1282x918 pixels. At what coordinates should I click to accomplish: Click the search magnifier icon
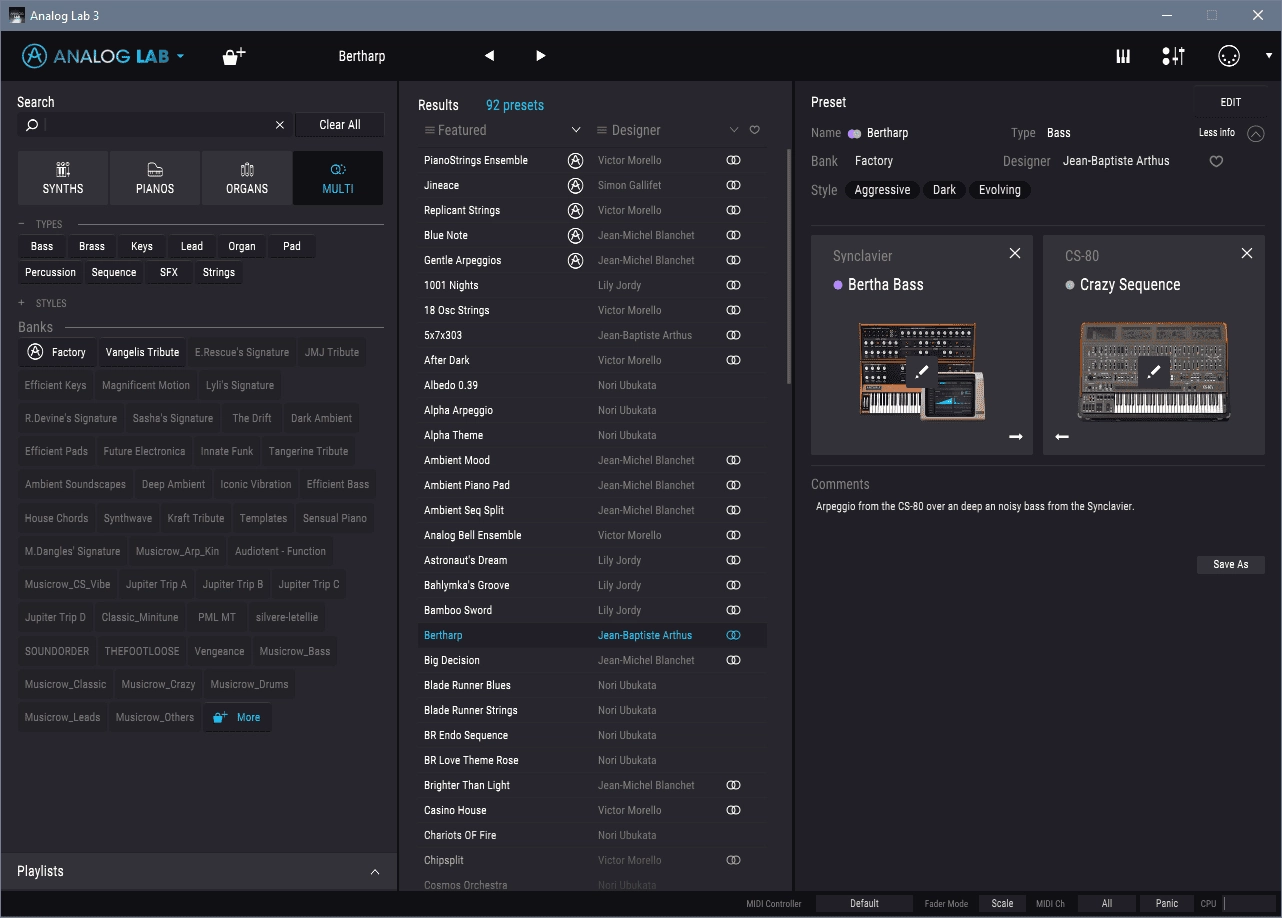[32, 125]
